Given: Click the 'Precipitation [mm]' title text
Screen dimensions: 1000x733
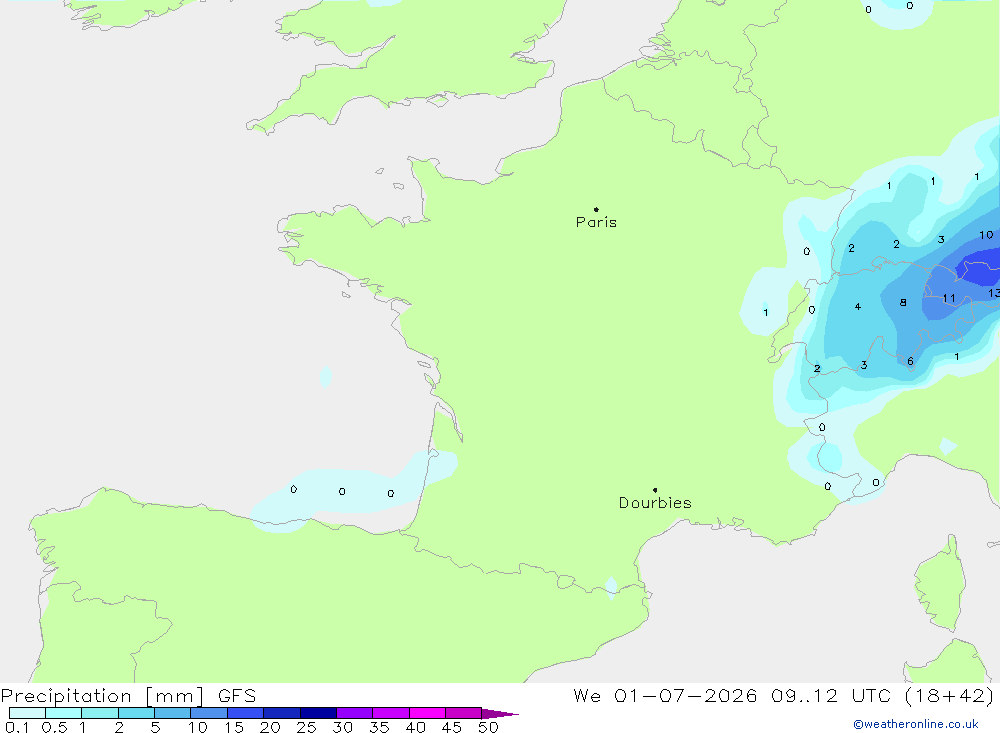Looking at the screenshot, I should click(x=102, y=696).
